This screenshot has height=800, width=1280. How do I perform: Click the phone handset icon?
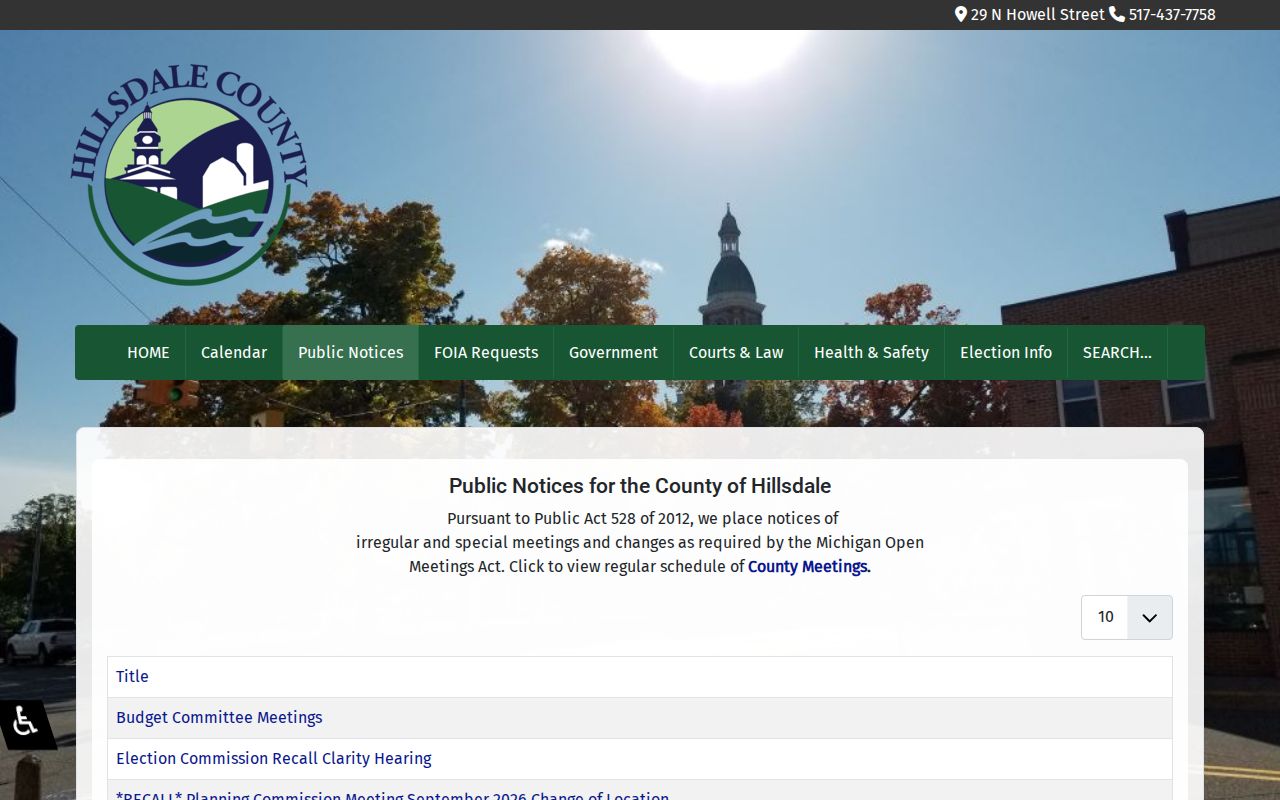tap(1117, 14)
